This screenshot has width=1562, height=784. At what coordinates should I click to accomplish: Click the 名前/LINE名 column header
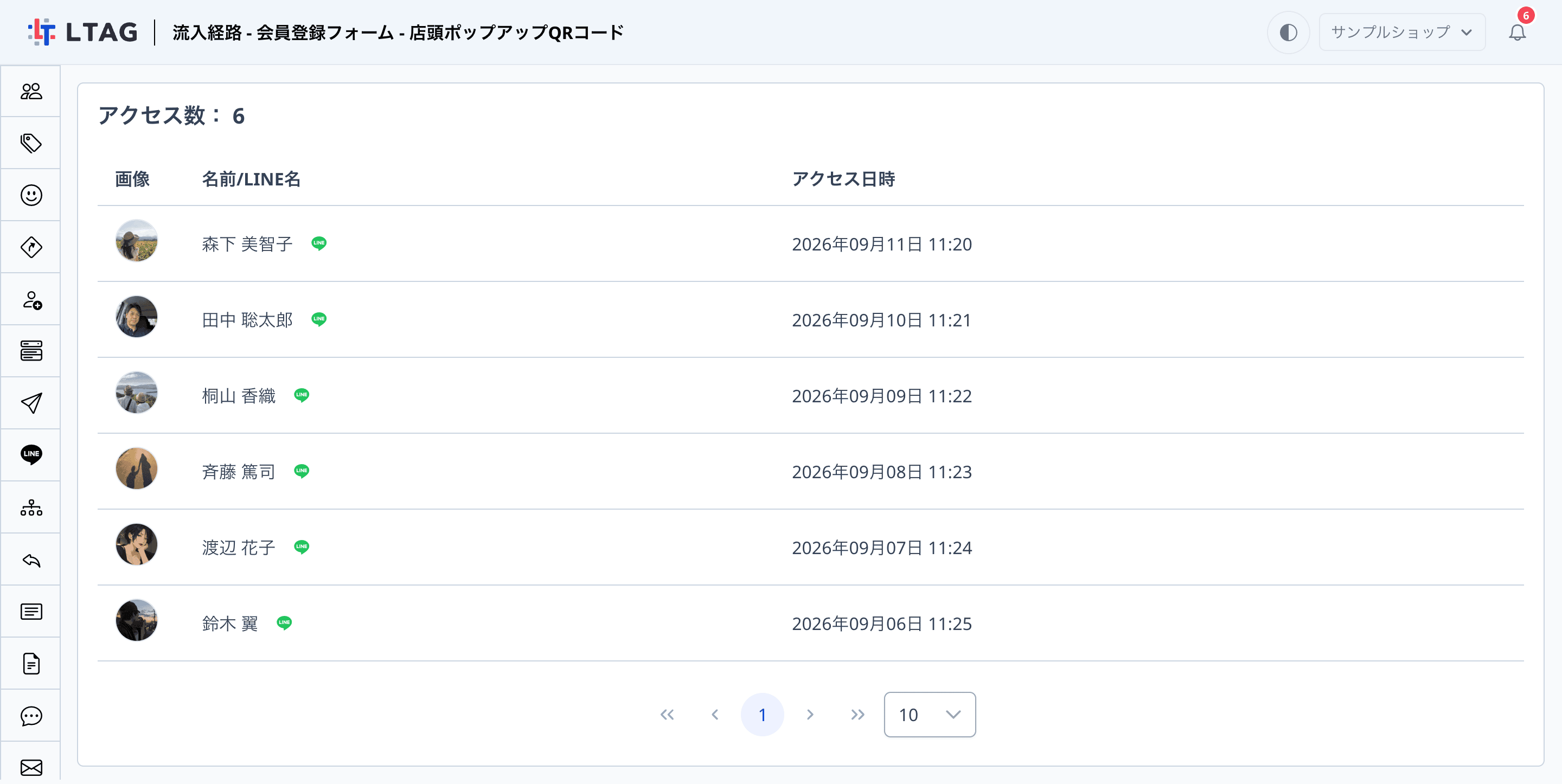tap(251, 179)
